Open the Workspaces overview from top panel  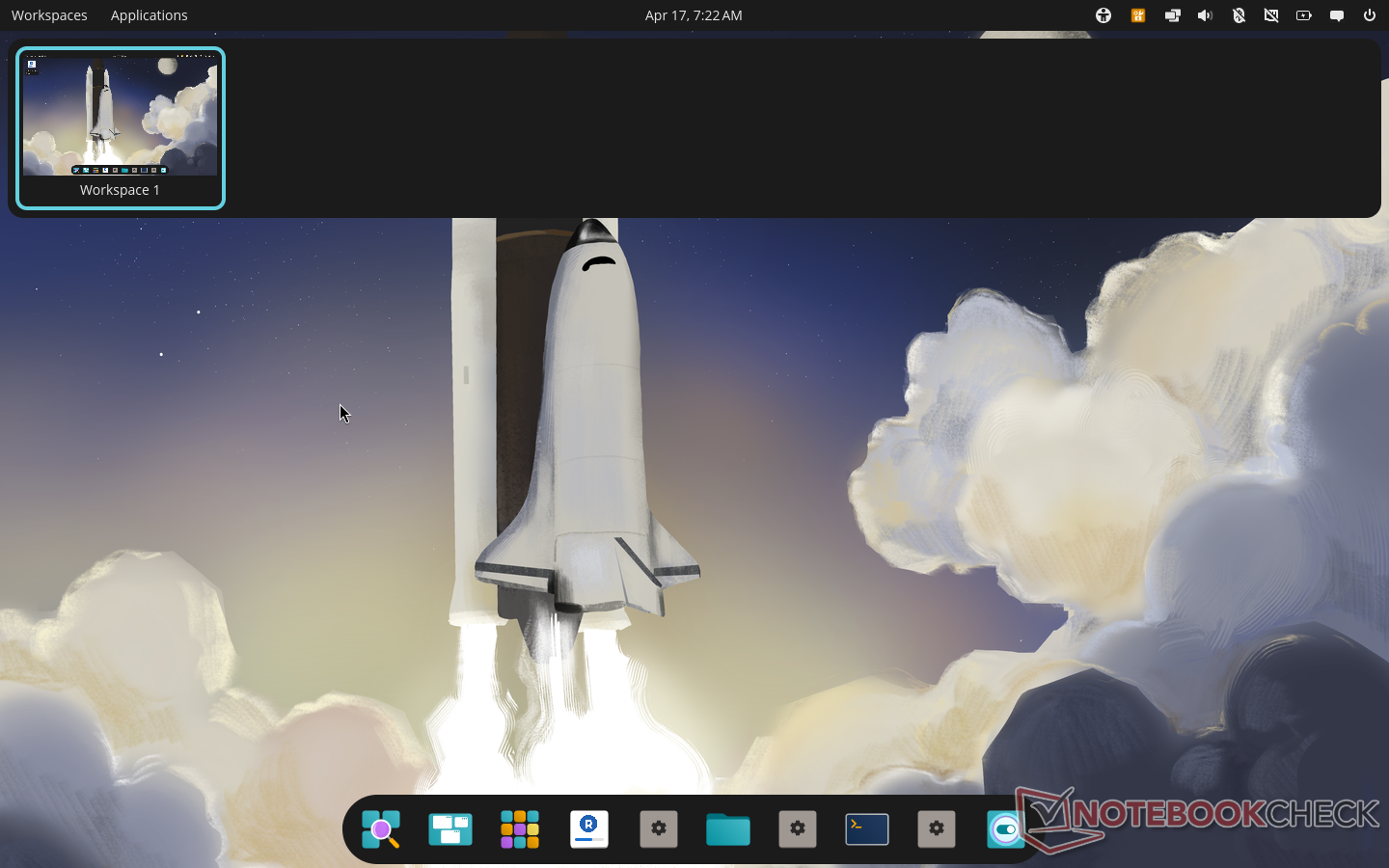49,15
